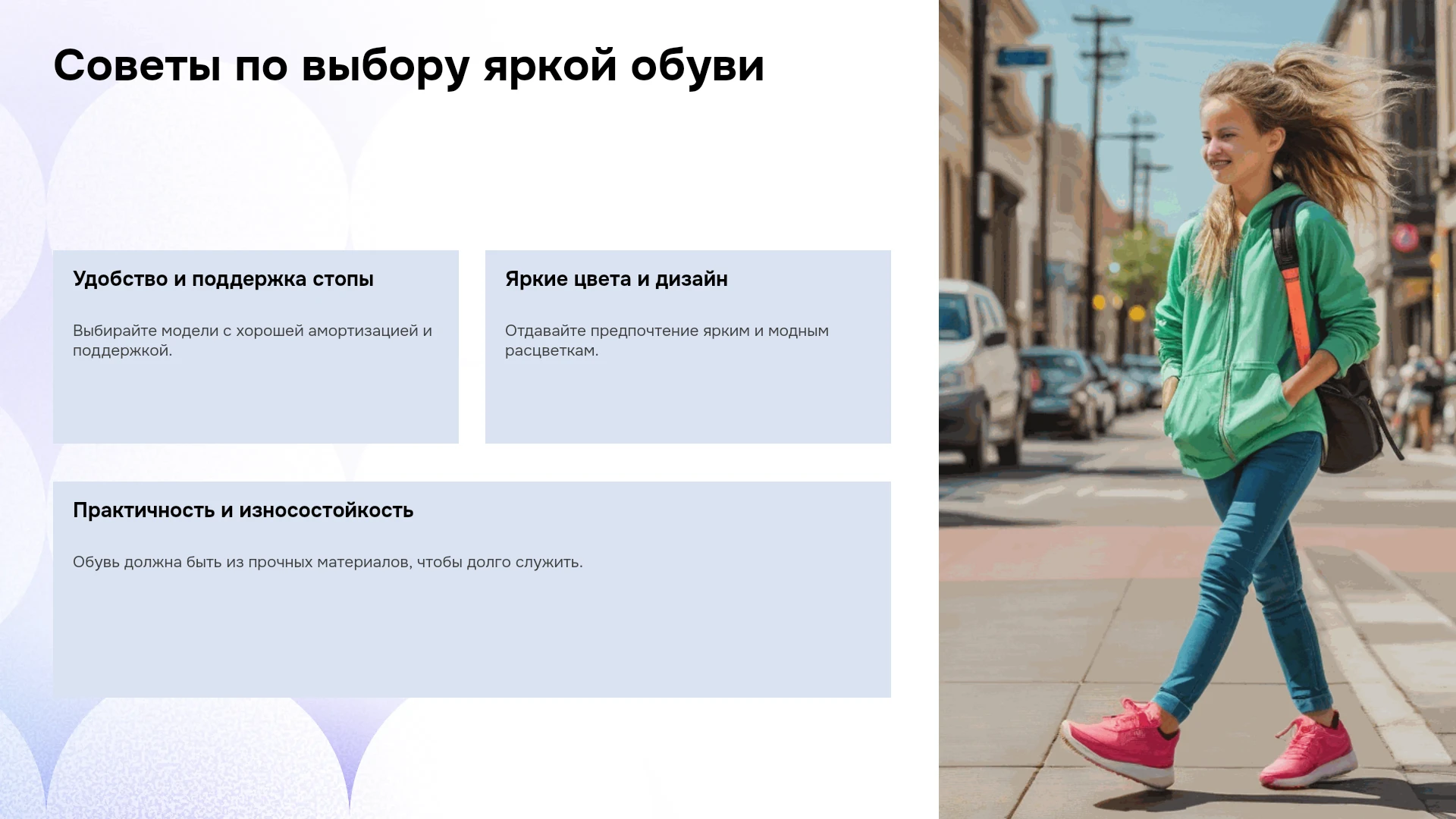Click empty area of comfort card
1456x819 pixels.
(x=256, y=402)
